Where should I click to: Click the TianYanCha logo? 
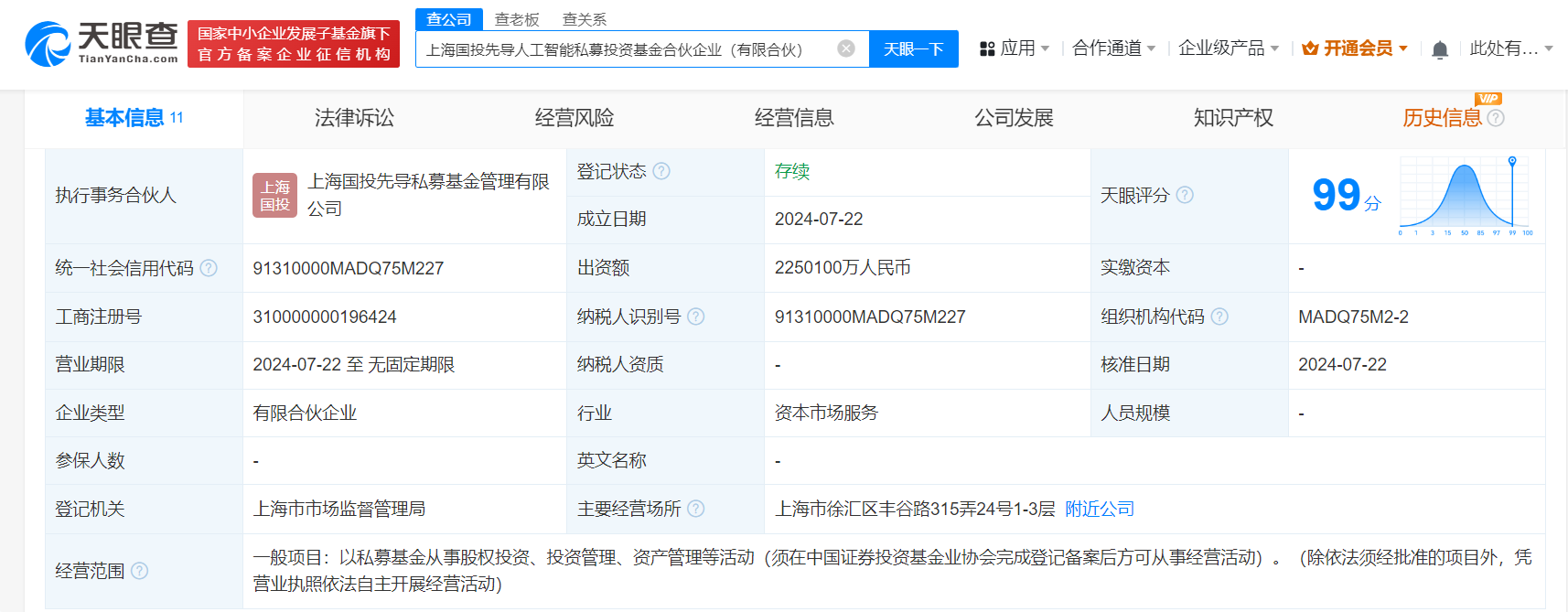click(101, 44)
